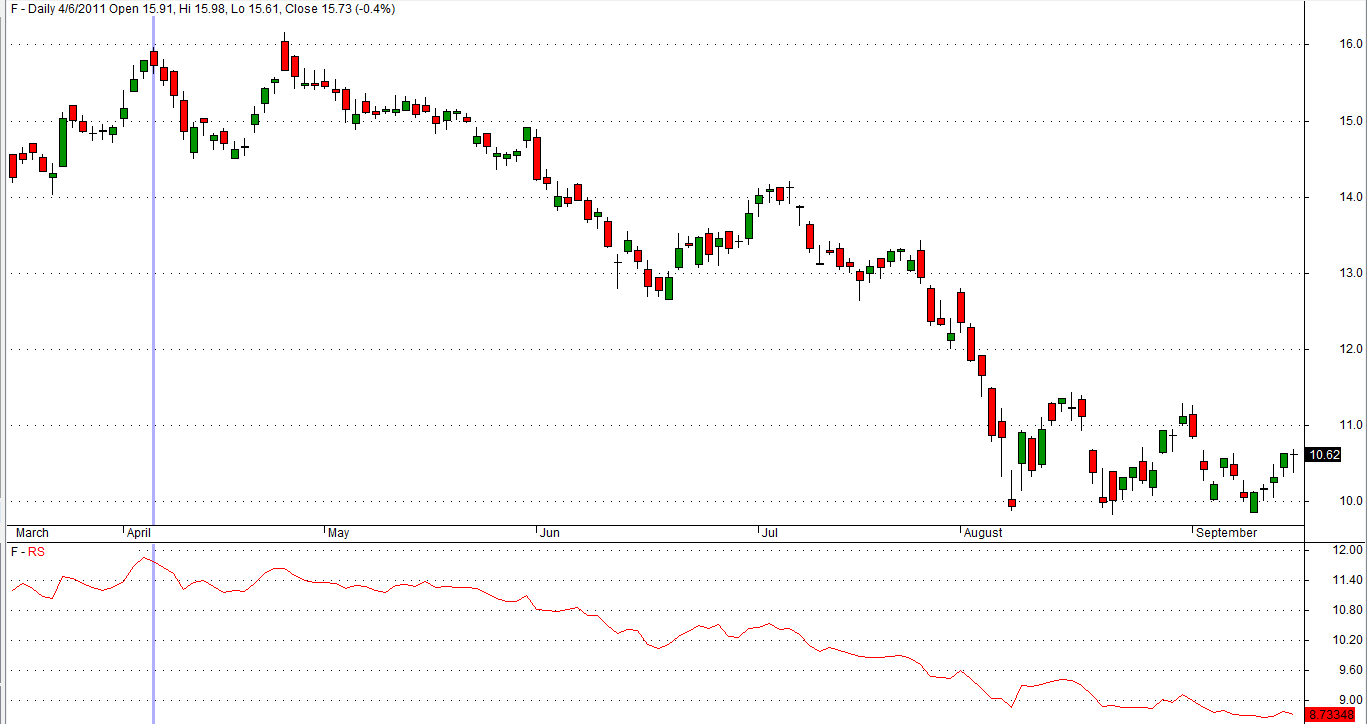The width and height of the screenshot is (1367, 724).
Task: Click the September label on the date axis
Action: coord(1227,533)
